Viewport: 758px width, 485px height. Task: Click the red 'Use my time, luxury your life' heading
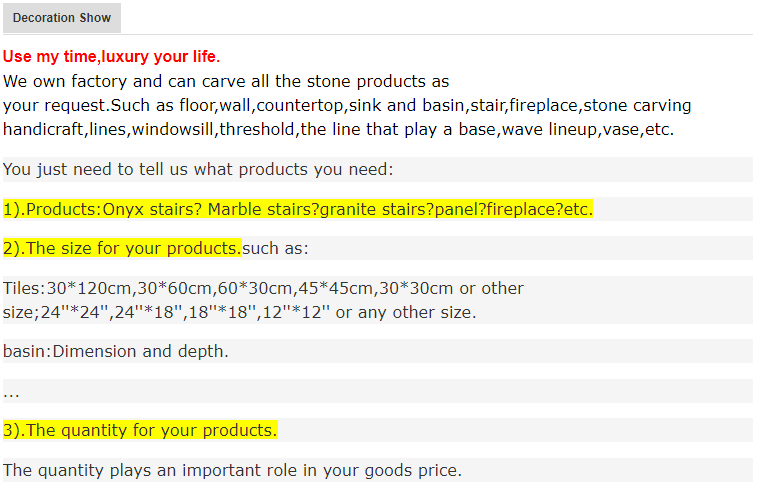tap(111, 56)
